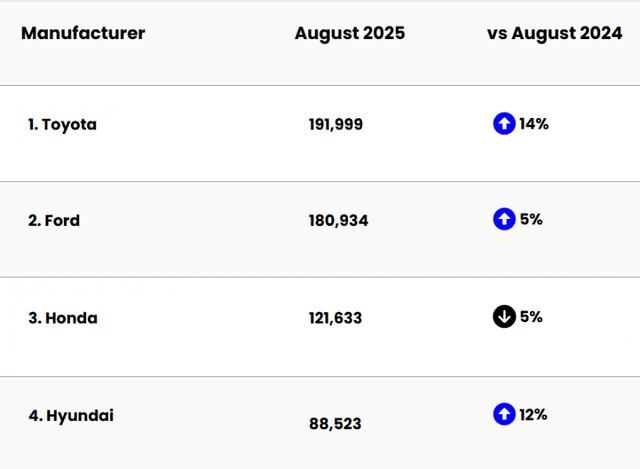Click the 14% change value for Toyota
The image size is (640, 469).
coord(534,124)
